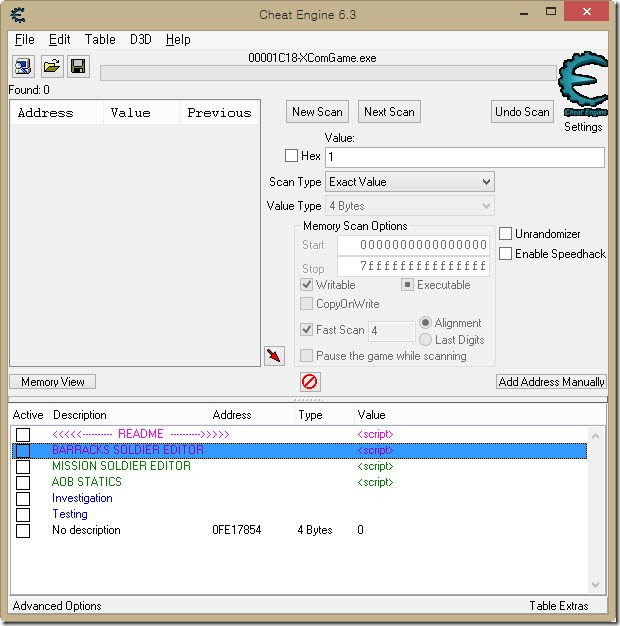Image resolution: width=620 pixels, height=626 pixels.
Task: Click the README script value
Action: click(375, 434)
